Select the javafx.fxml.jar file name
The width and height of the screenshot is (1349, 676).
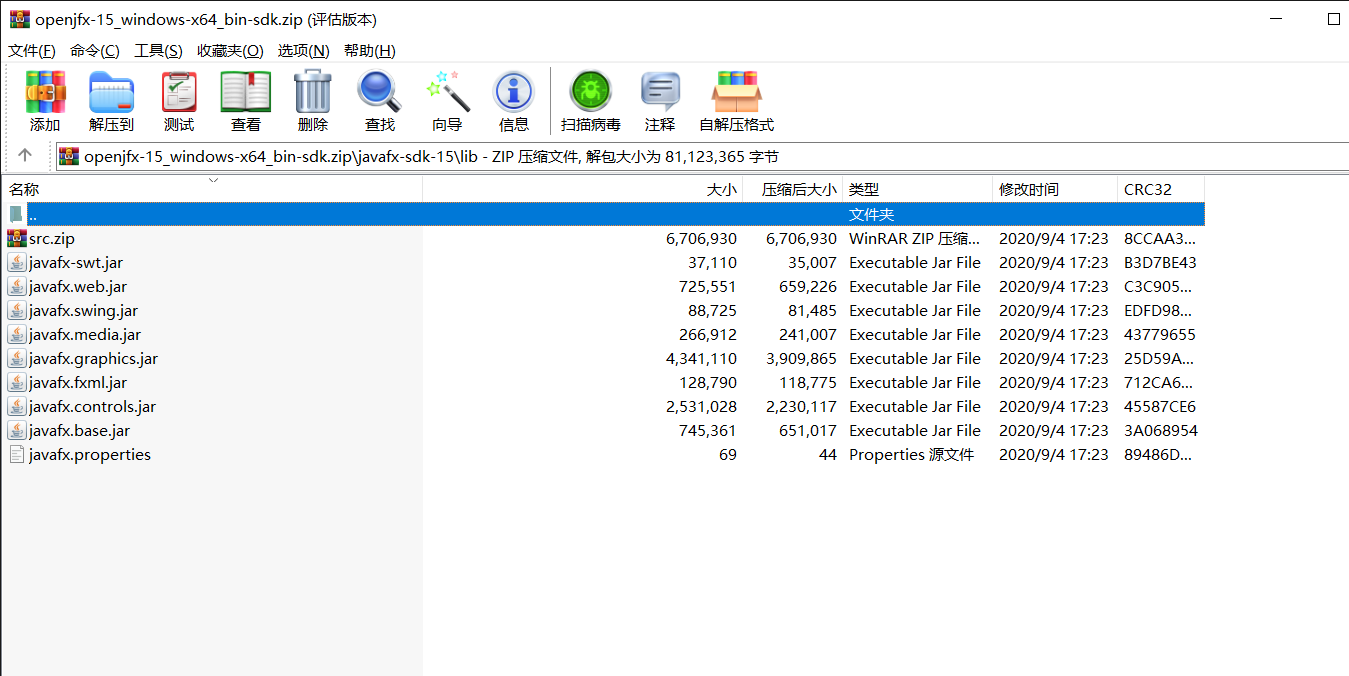tap(78, 382)
